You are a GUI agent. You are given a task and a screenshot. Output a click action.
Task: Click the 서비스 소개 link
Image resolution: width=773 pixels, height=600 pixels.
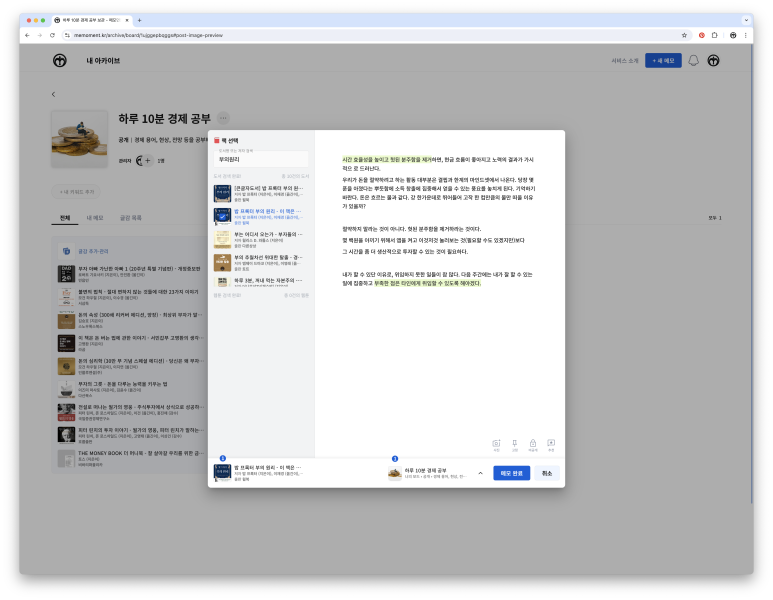pos(625,61)
